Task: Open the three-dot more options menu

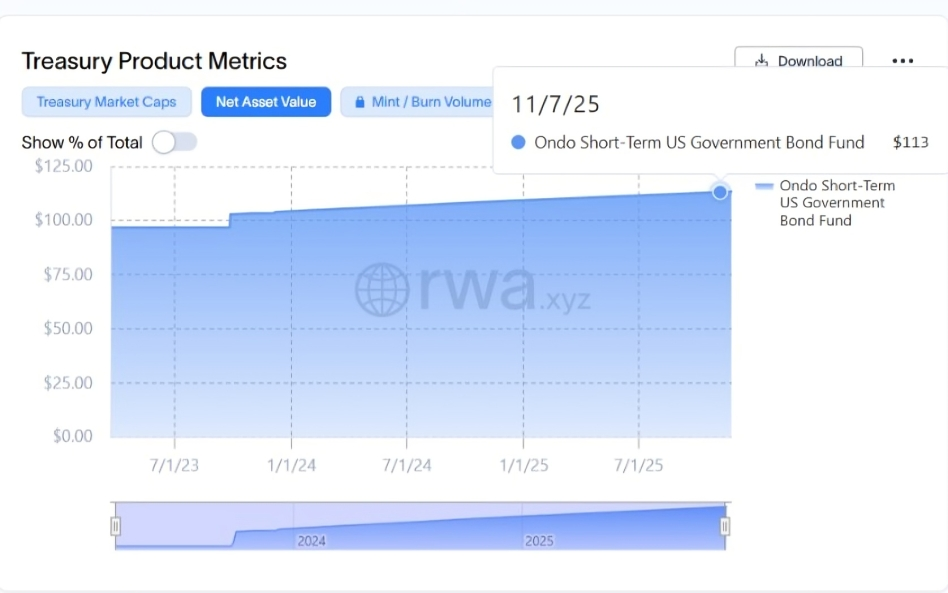Action: [x=902, y=61]
